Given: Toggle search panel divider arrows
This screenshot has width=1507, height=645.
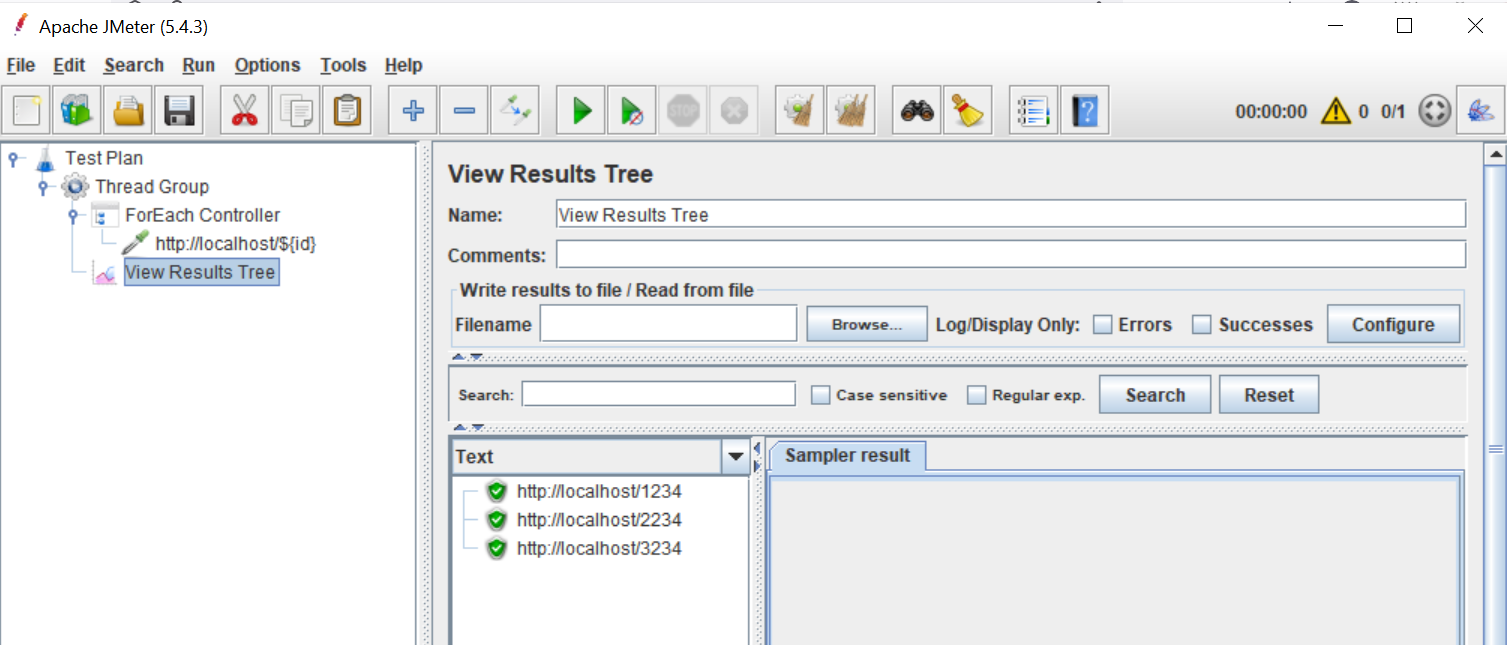Looking at the screenshot, I should pos(467,427).
